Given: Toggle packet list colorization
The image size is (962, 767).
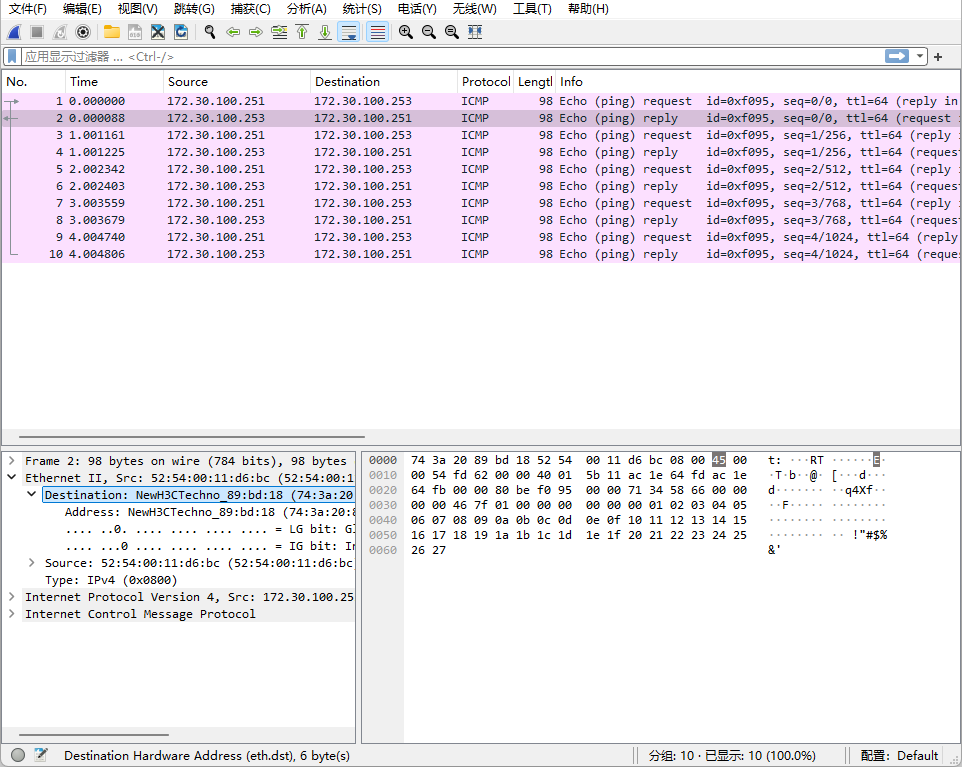Looking at the screenshot, I should [x=377, y=32].
